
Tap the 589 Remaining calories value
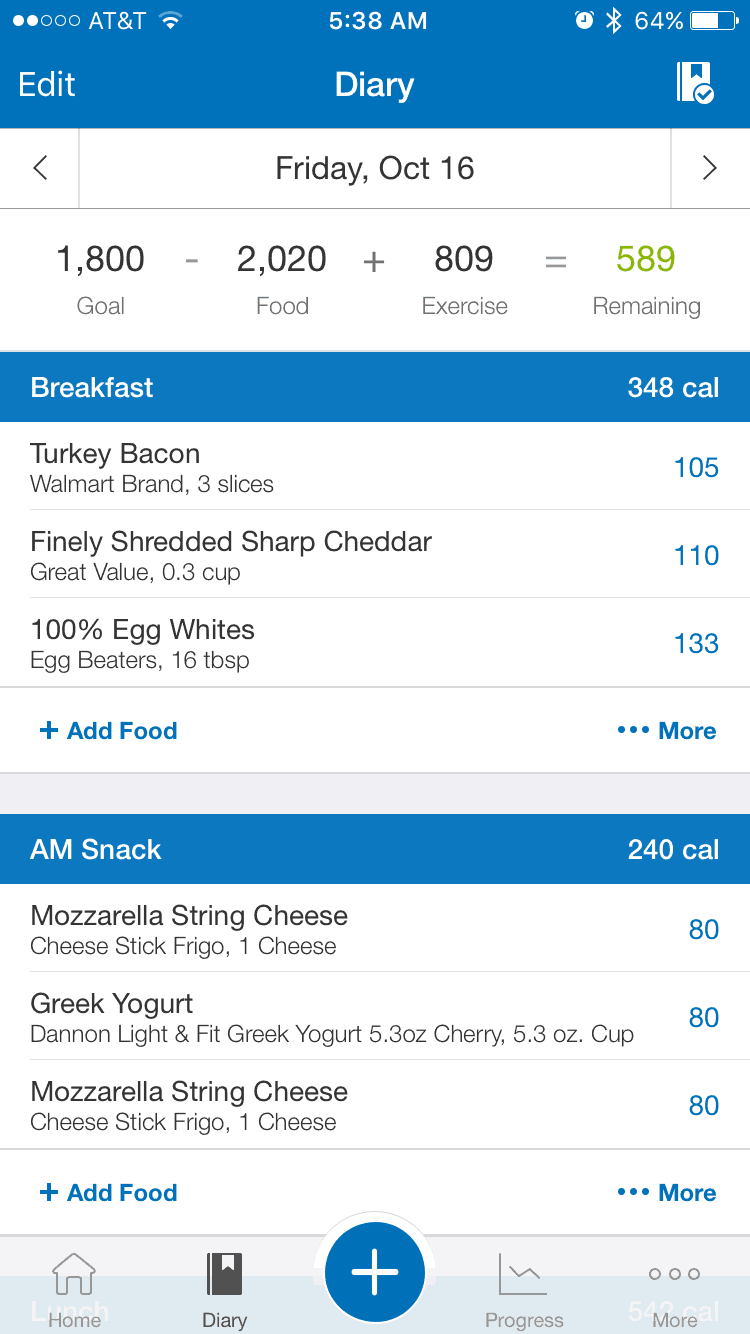point(646,260)
